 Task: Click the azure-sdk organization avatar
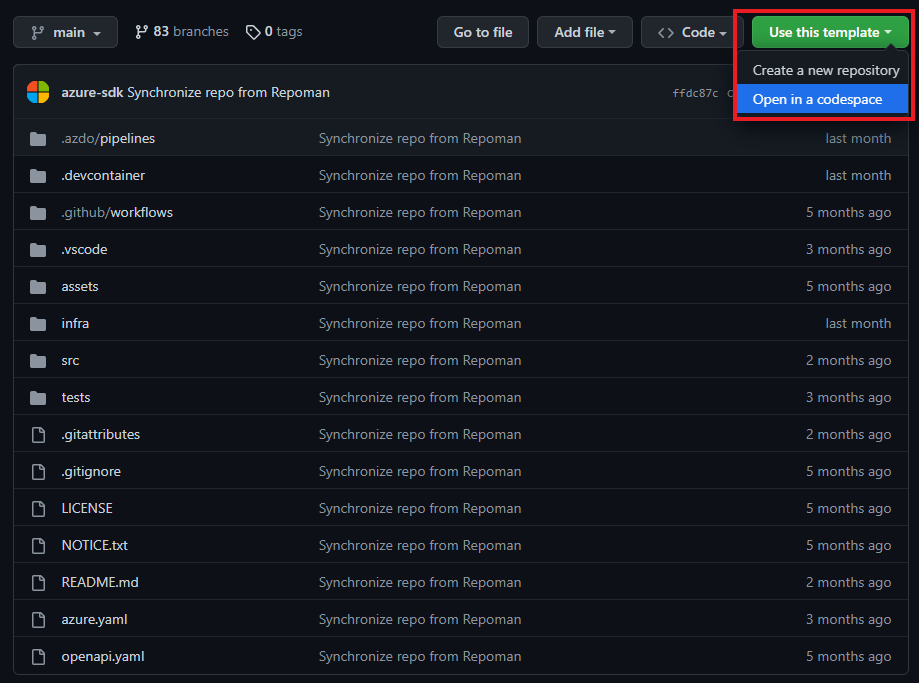(37, 92)
